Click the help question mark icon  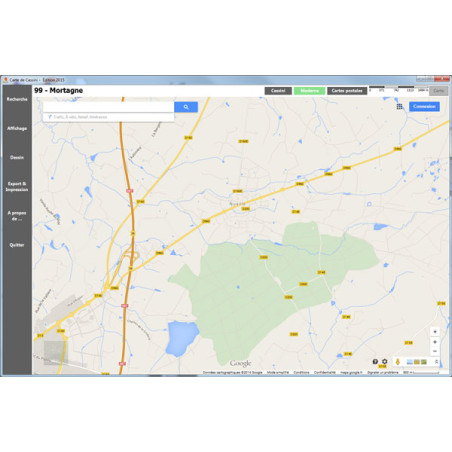(375, 362)
